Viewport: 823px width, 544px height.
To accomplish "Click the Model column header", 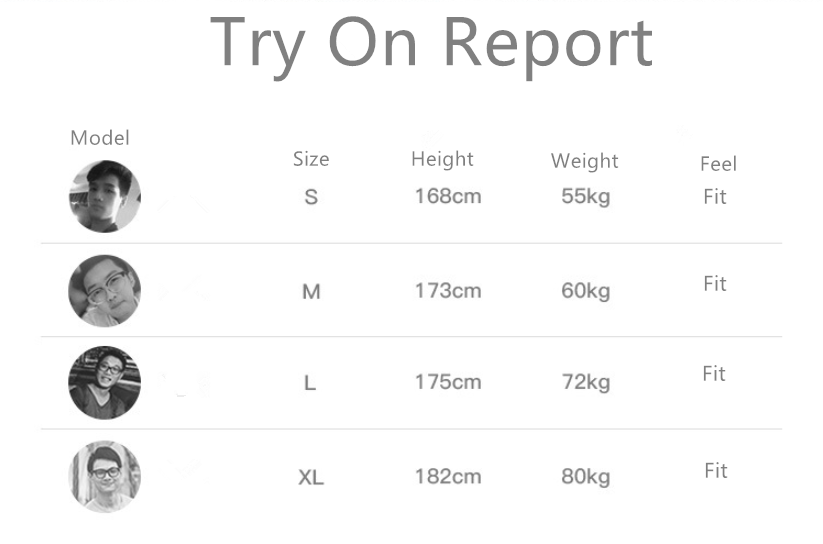I will coord(100,138).
